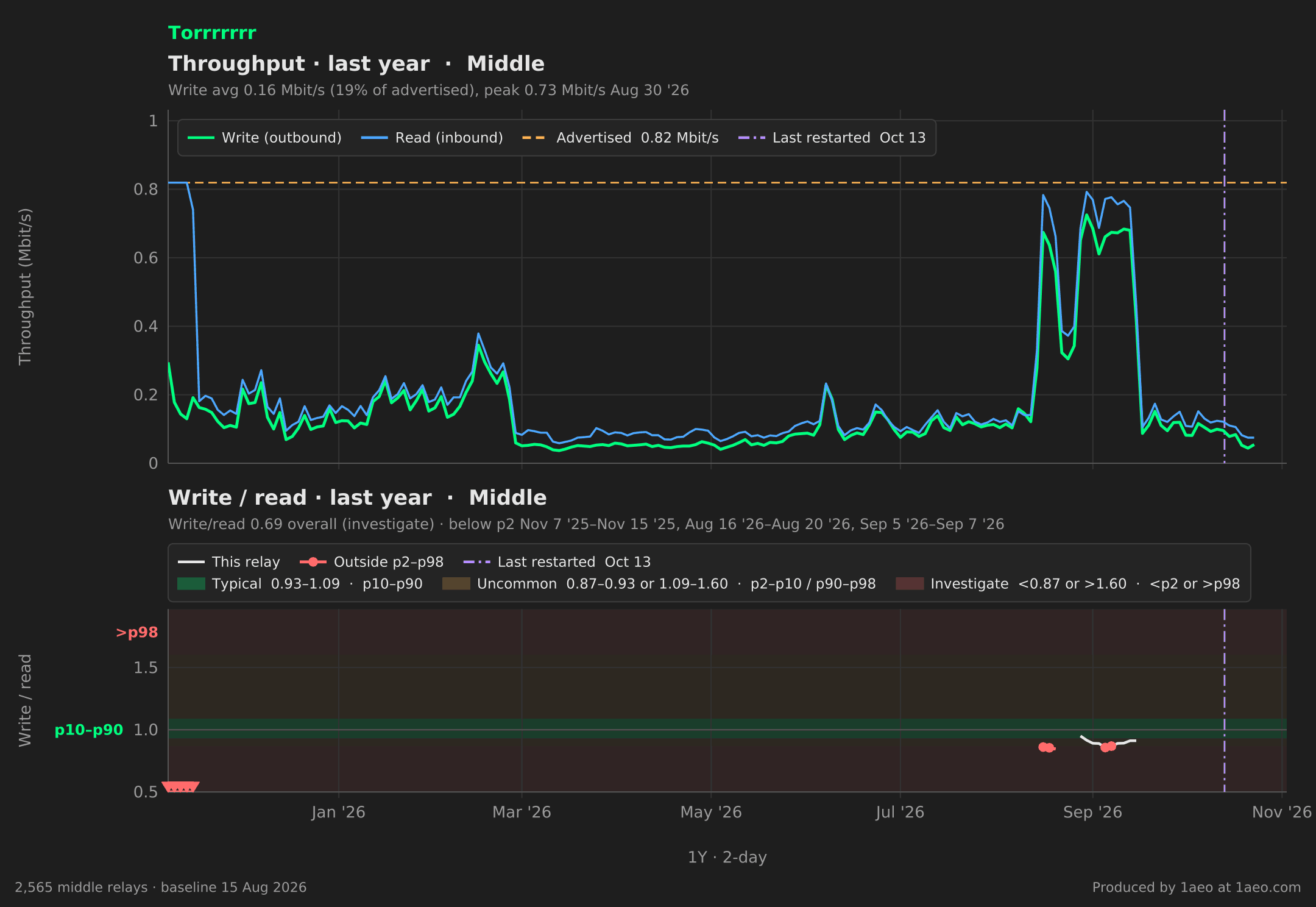
Task: Click Last restarted Oct 13 in throughput legend
Action: [x=832, y=138]
